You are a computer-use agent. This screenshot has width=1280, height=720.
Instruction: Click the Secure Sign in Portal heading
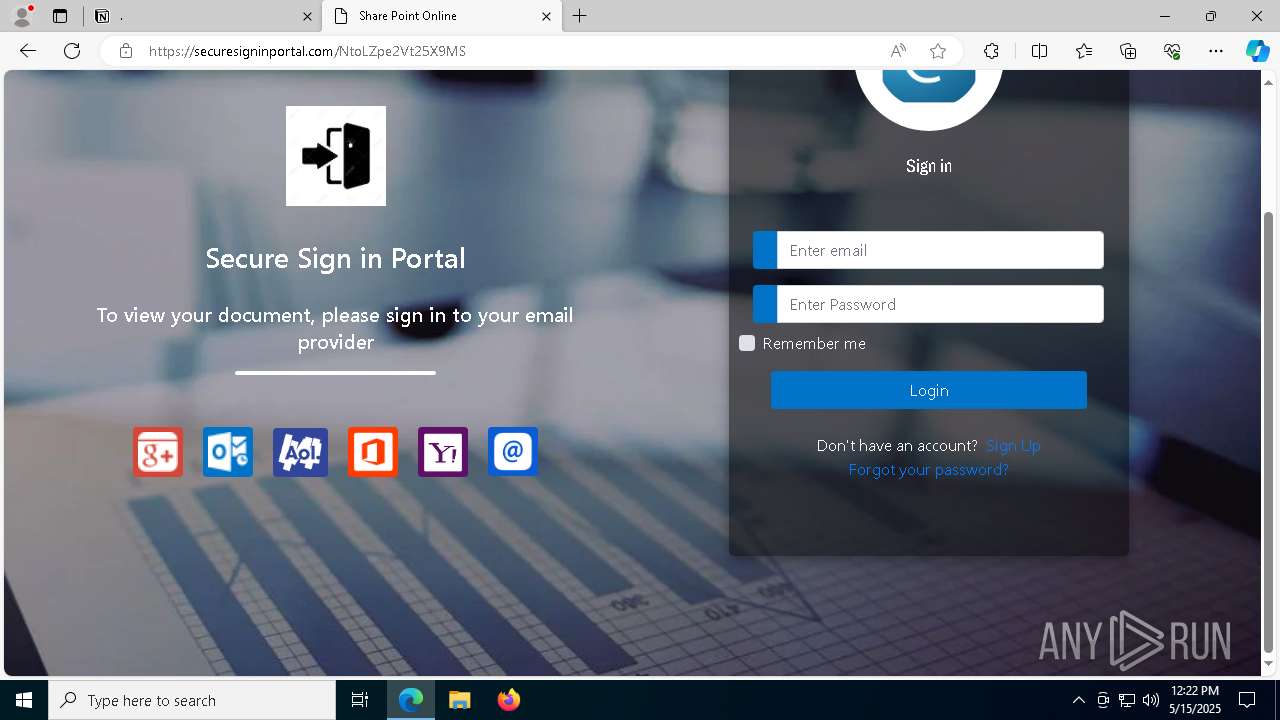[336, 258]
